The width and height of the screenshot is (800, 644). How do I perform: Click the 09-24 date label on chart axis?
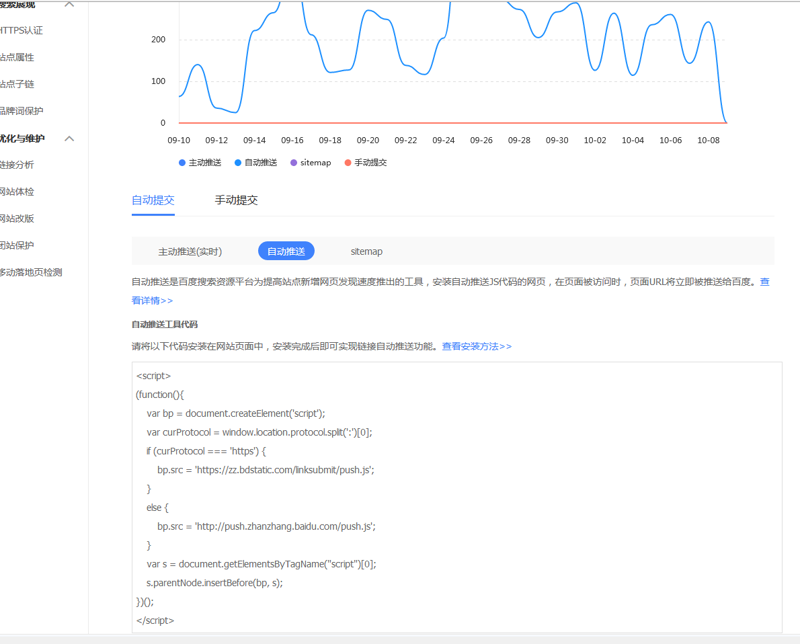point(443,140)
